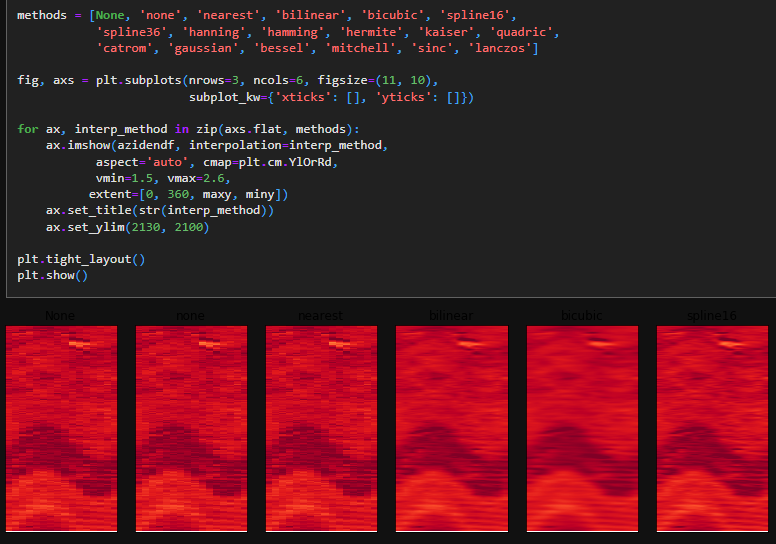Select the 'bilinear' interpolation subplot image
The width and height of the screenshot is (776, 544).
point(452,429)
